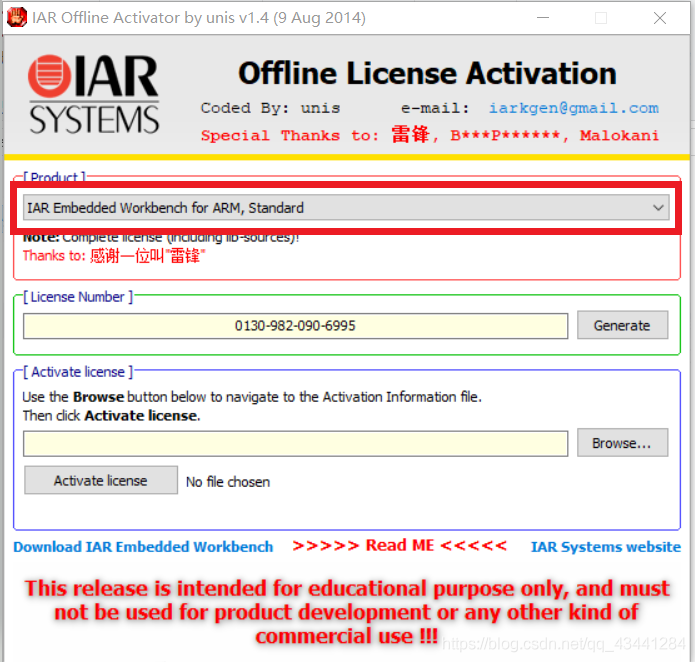Click the 'Offline License Activation' heading

tap(427, 73)
